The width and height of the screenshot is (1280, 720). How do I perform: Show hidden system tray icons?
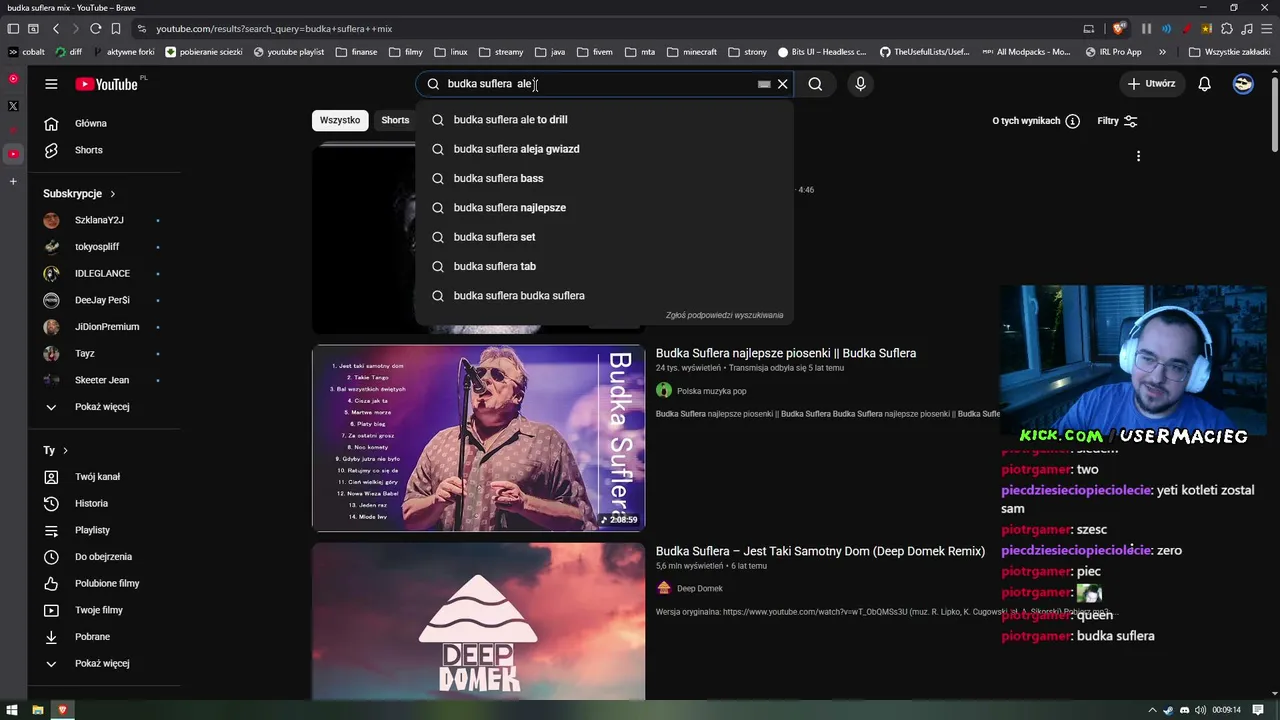1152,710
